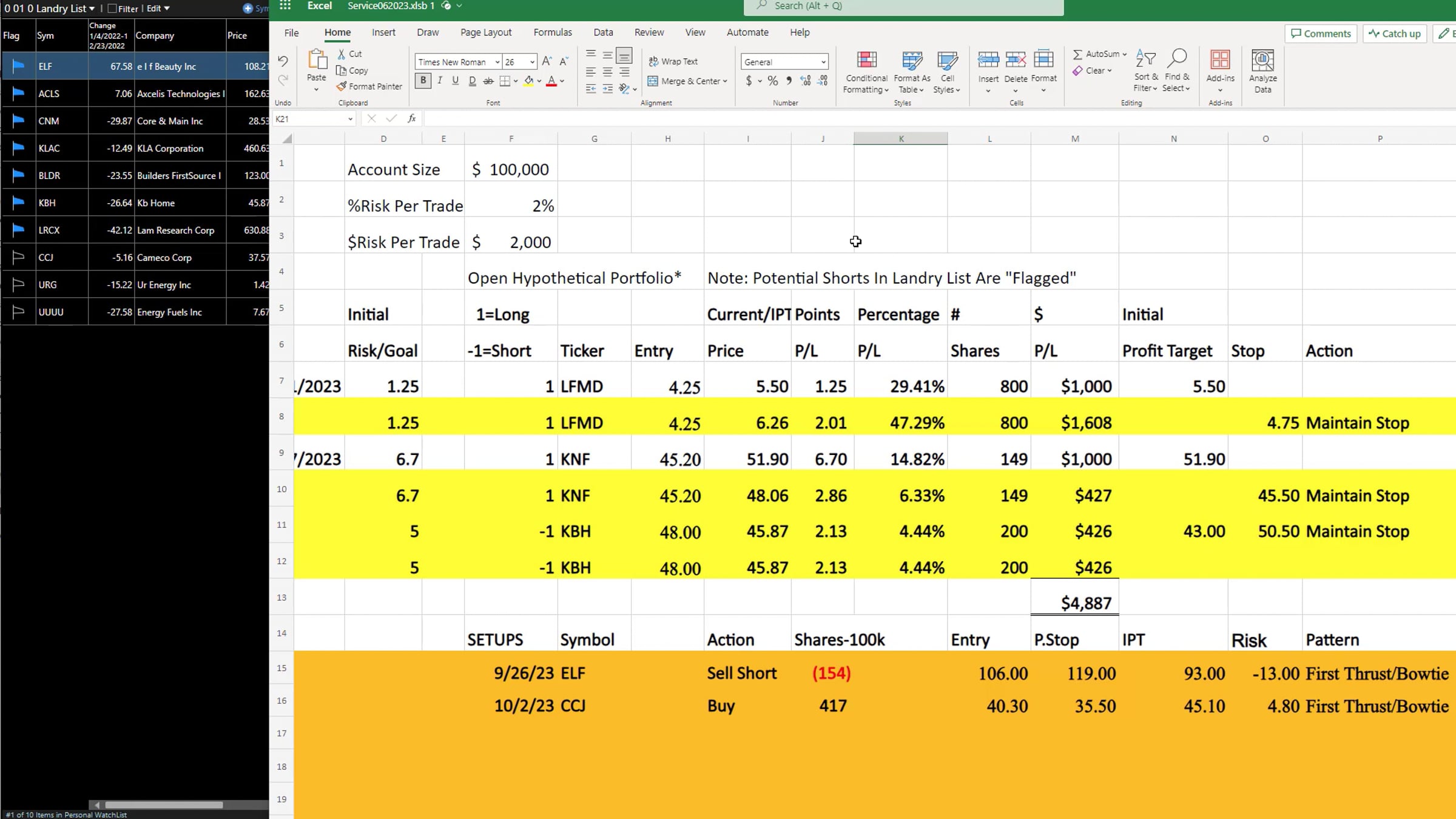Click the Search box in Excel

point(903,7)
